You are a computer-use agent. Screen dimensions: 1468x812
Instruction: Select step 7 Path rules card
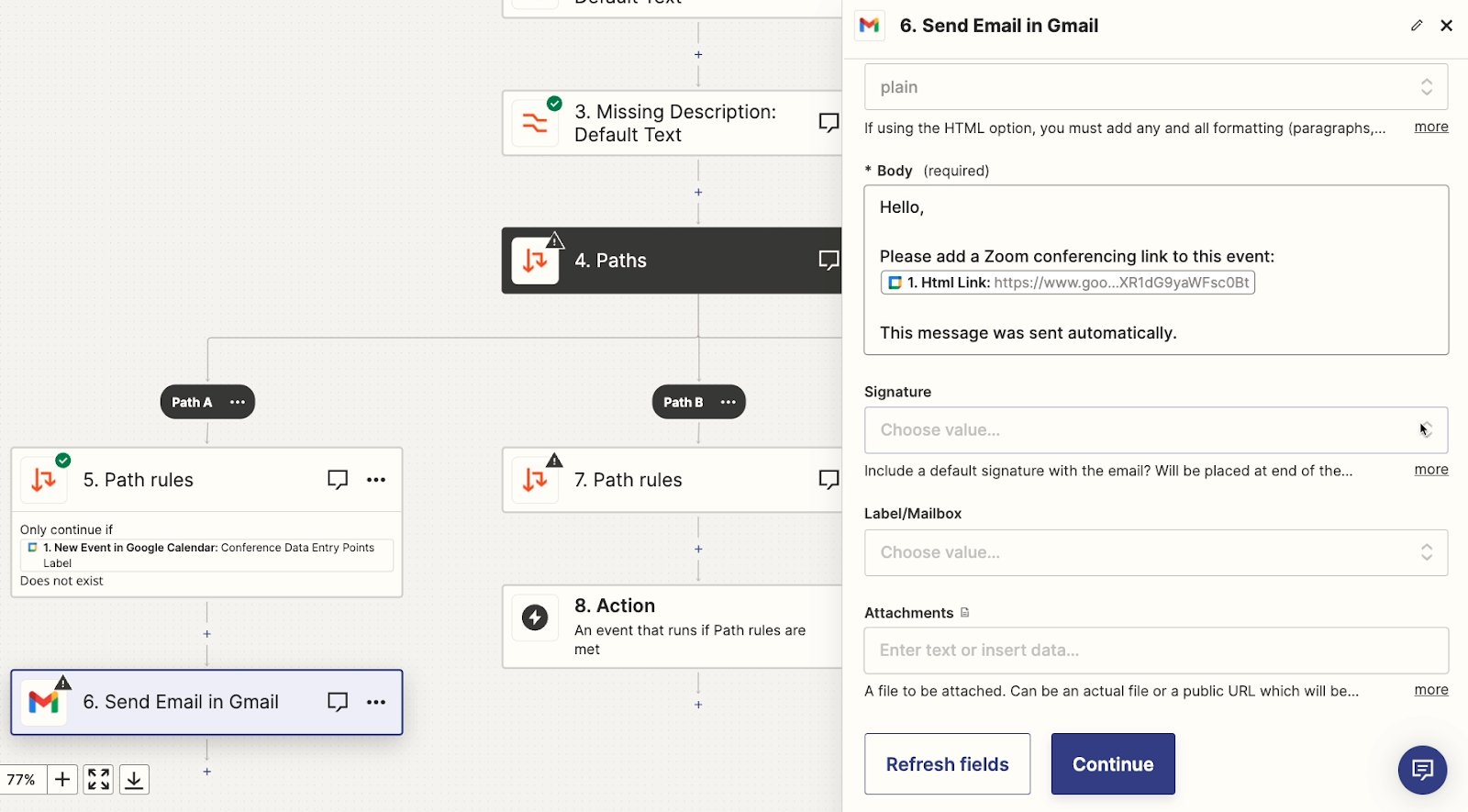672,480
